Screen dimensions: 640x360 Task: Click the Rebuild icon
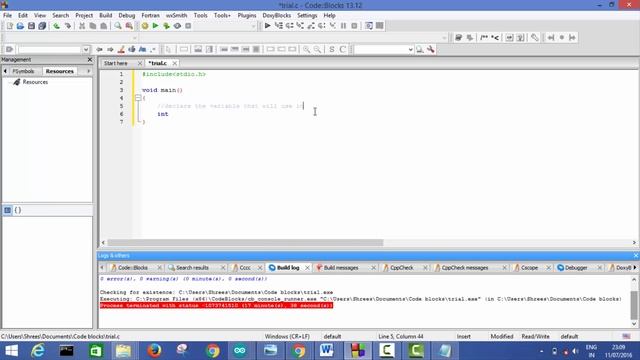pos(177,26)
